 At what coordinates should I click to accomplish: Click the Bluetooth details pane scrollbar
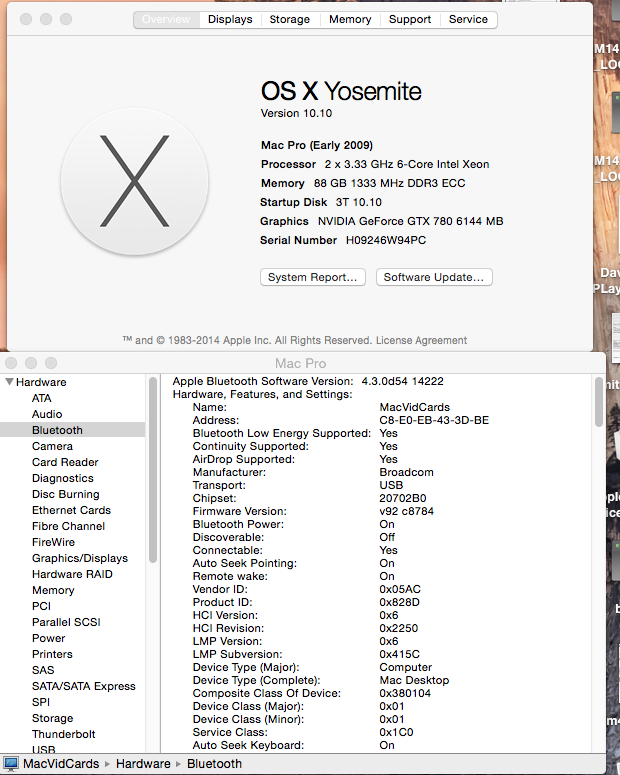click(599, 402)
